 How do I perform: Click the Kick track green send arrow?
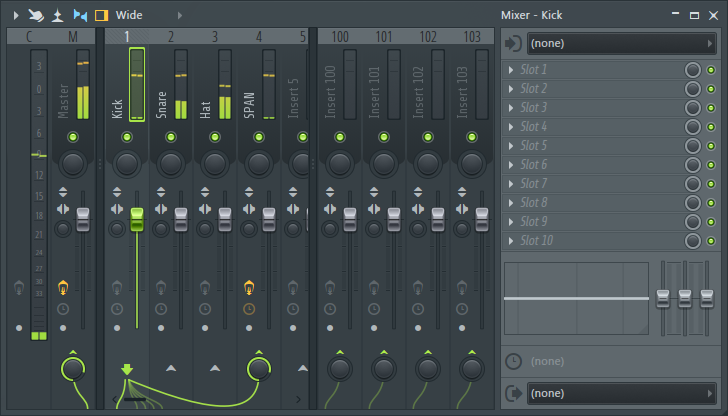click(x=127, y=369)
